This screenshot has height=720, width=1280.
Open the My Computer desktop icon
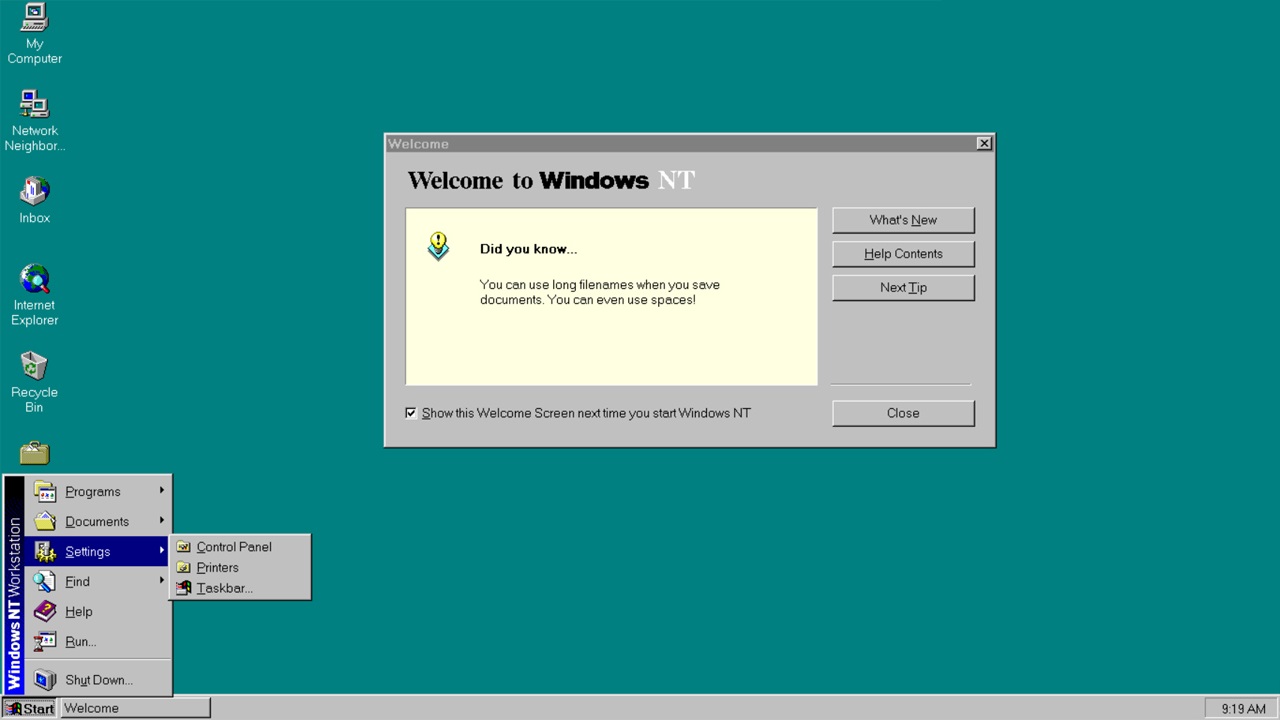pos(34,18)
